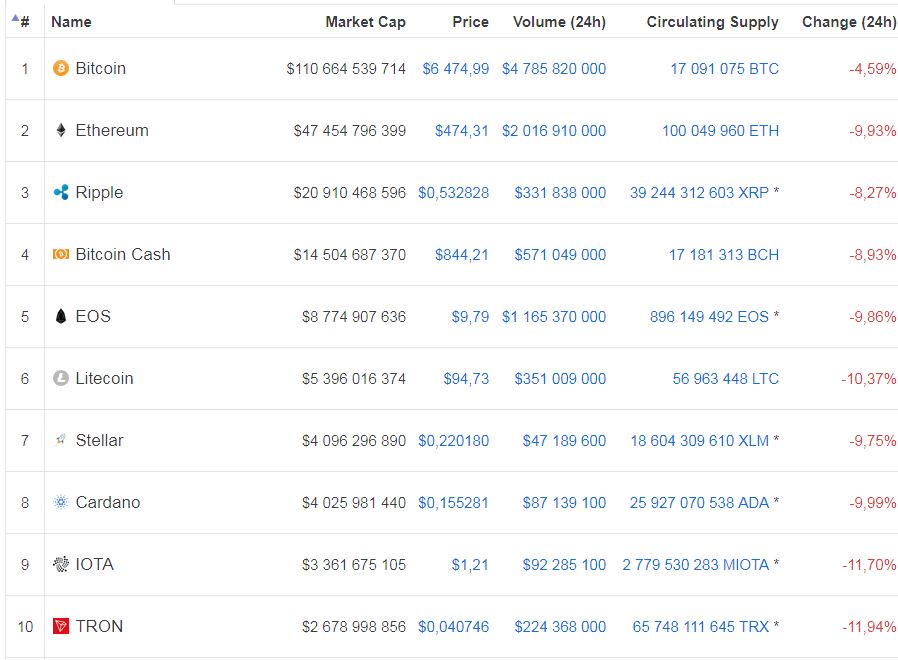The width and height of the screenshot is (898, 660).
Task: Open the Cardano name link
Action: pos(108,502)
